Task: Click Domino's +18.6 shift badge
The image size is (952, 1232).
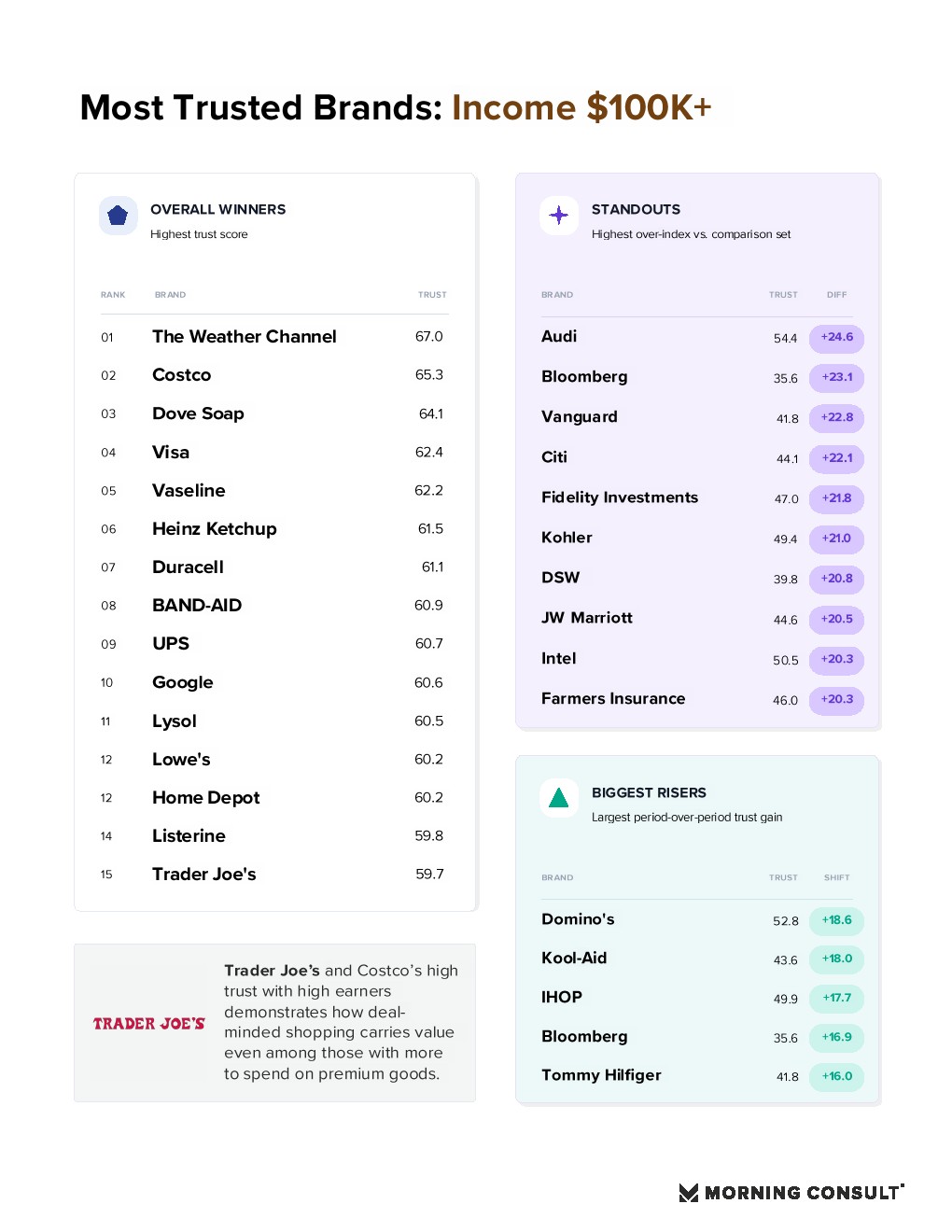Action: tap(836, 920)
